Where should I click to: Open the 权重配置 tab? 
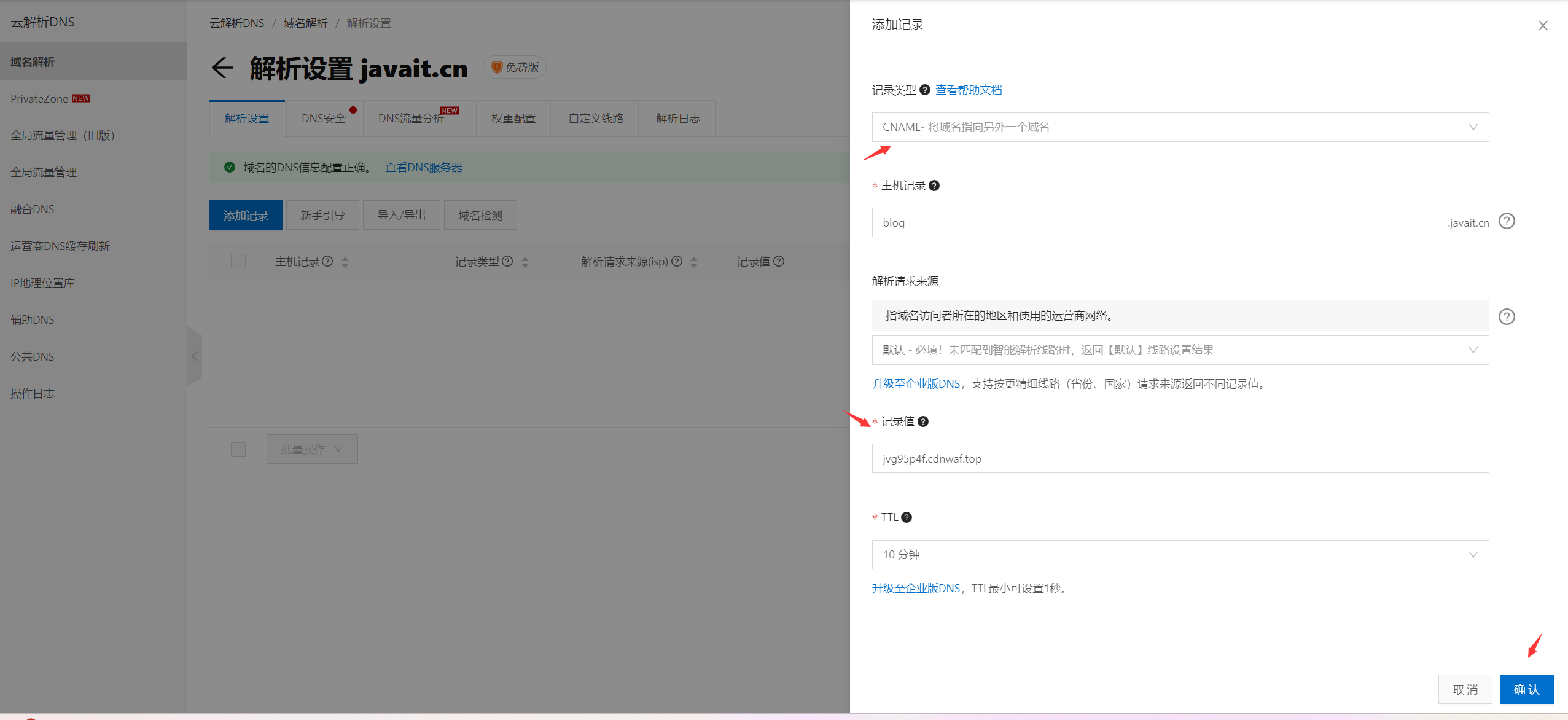[513, 118]
